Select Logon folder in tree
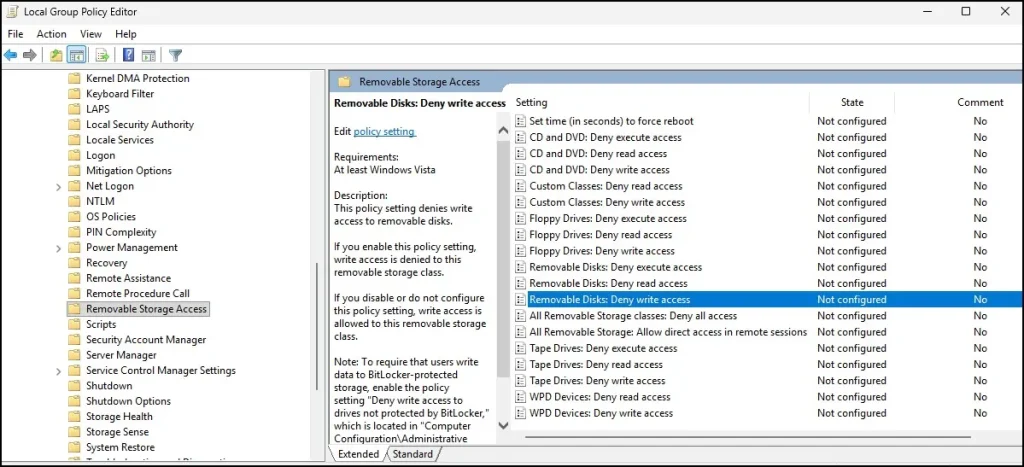The image size is (1024, 467). pyautogui.click(x=101, y=155)
